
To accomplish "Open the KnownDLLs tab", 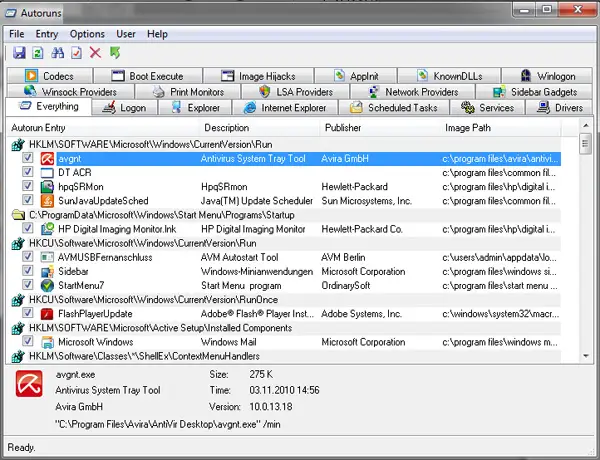I will click(x=449, y=76).
